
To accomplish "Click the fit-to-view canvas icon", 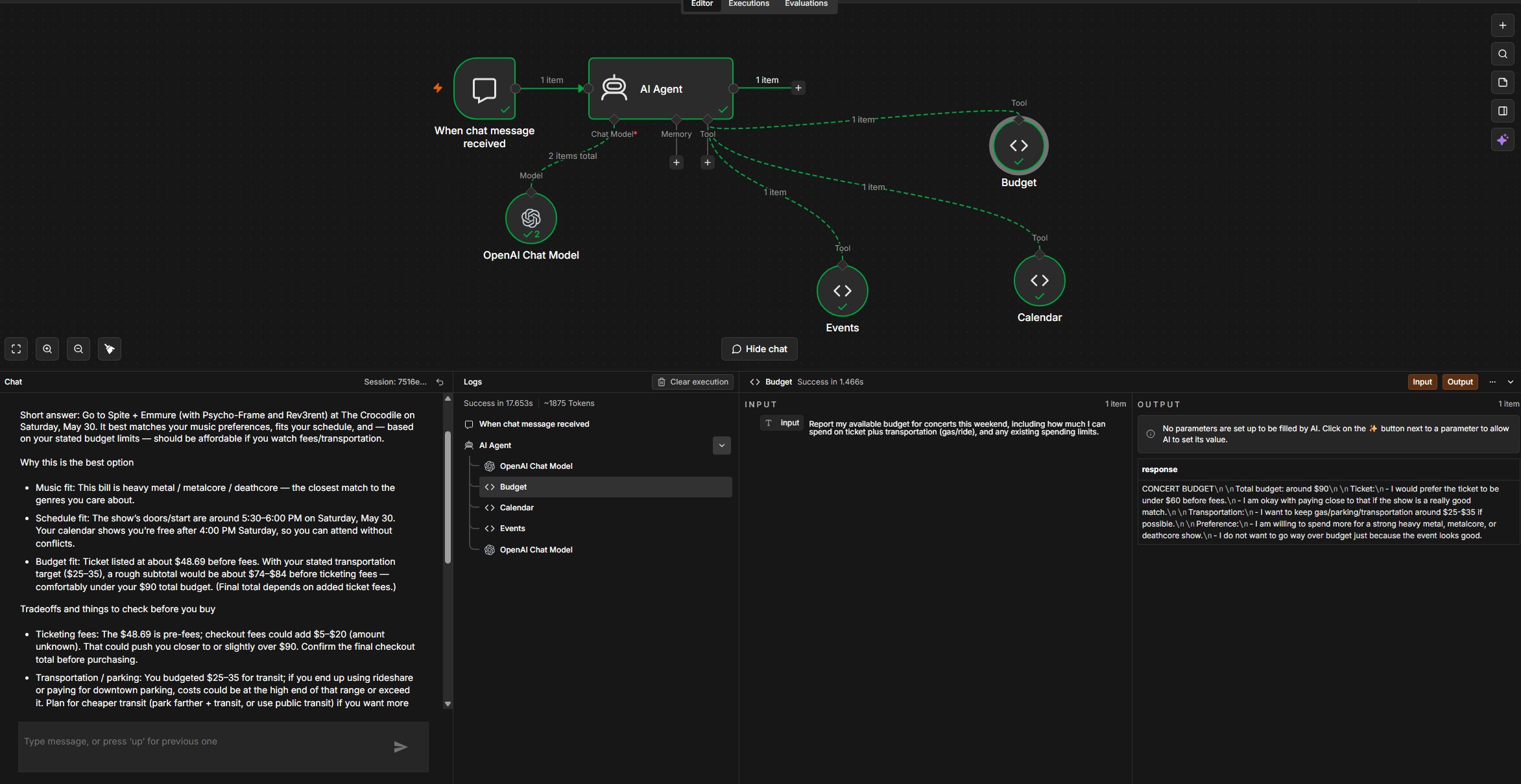I will (16, 349).
